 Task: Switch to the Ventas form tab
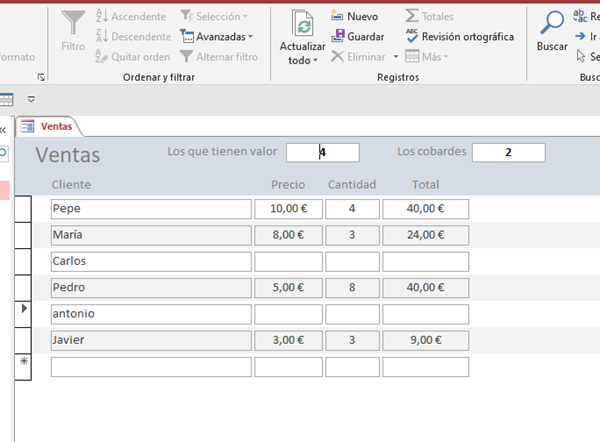click(x=48, y=126)
